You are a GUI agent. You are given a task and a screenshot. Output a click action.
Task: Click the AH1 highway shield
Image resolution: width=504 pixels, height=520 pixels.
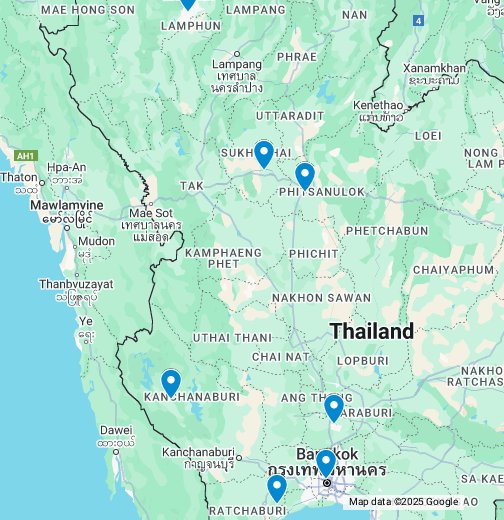[26, 156]
